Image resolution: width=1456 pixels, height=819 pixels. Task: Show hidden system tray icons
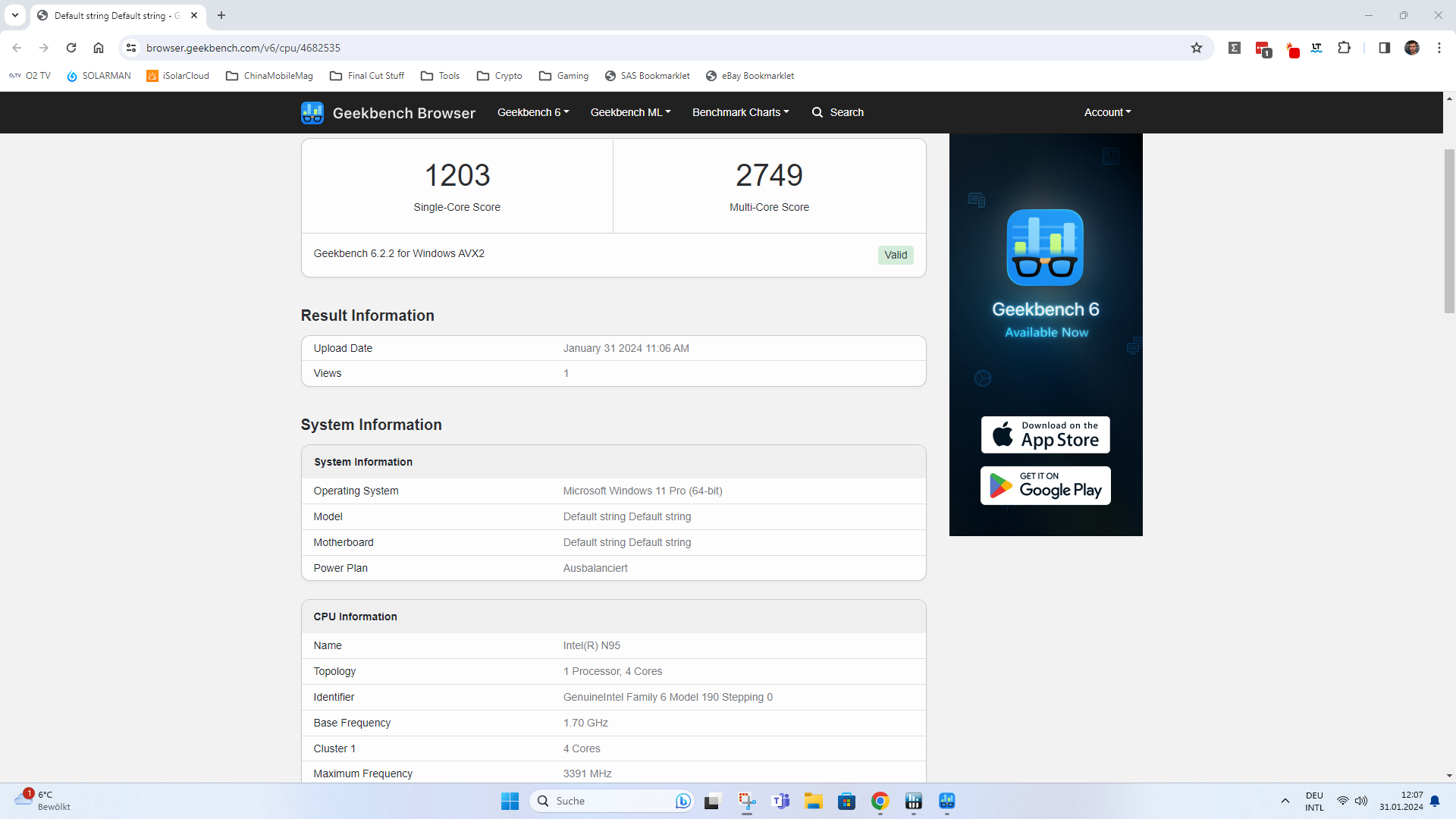pos(1285,801)
